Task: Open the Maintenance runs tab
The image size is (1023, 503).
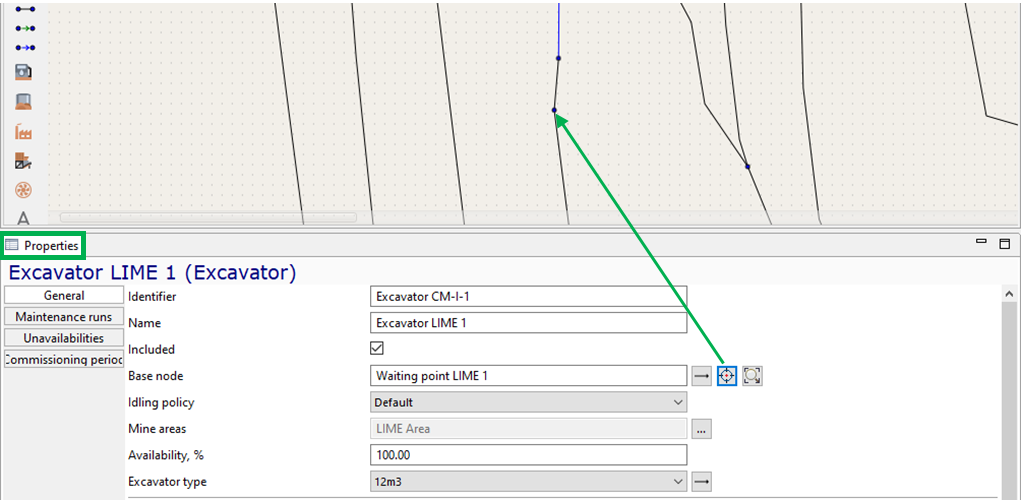Action: pos(64,317)
